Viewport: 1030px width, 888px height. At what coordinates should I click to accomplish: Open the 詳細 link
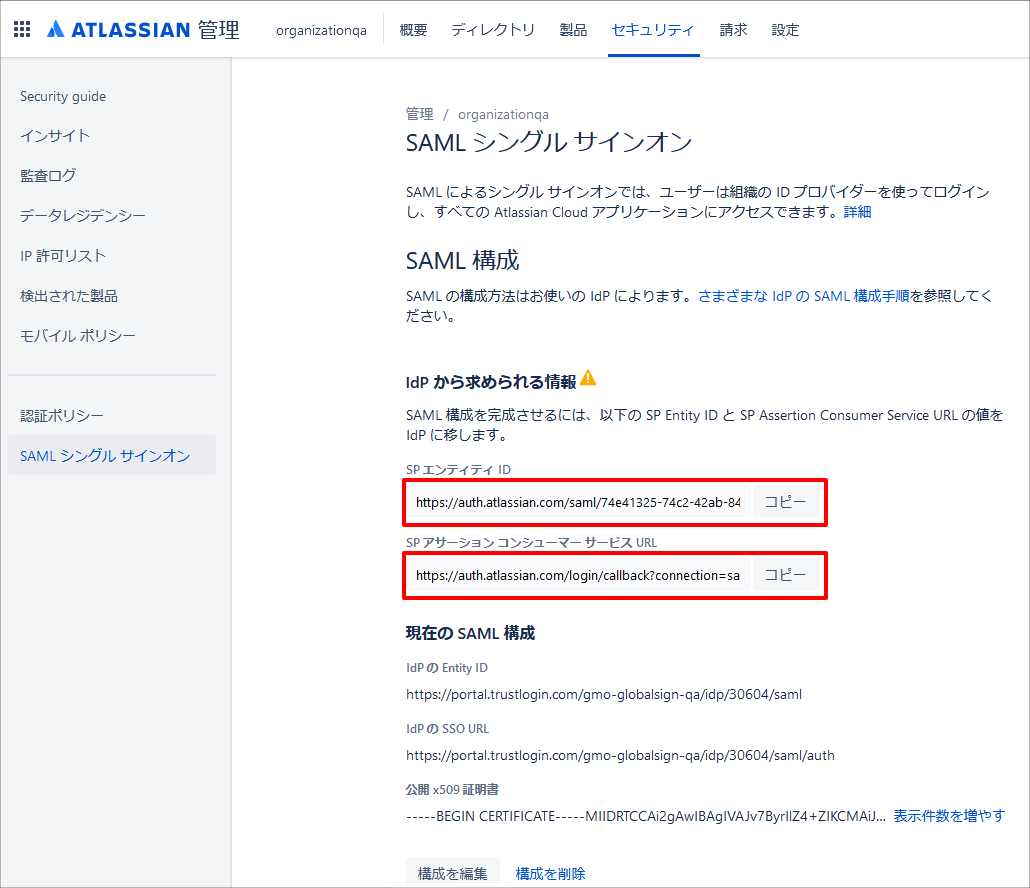click(857, 212)
